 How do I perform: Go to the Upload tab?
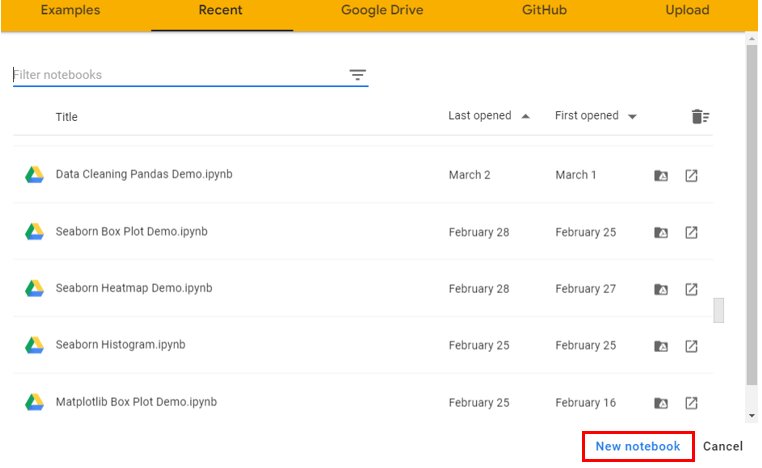(687, 10)
